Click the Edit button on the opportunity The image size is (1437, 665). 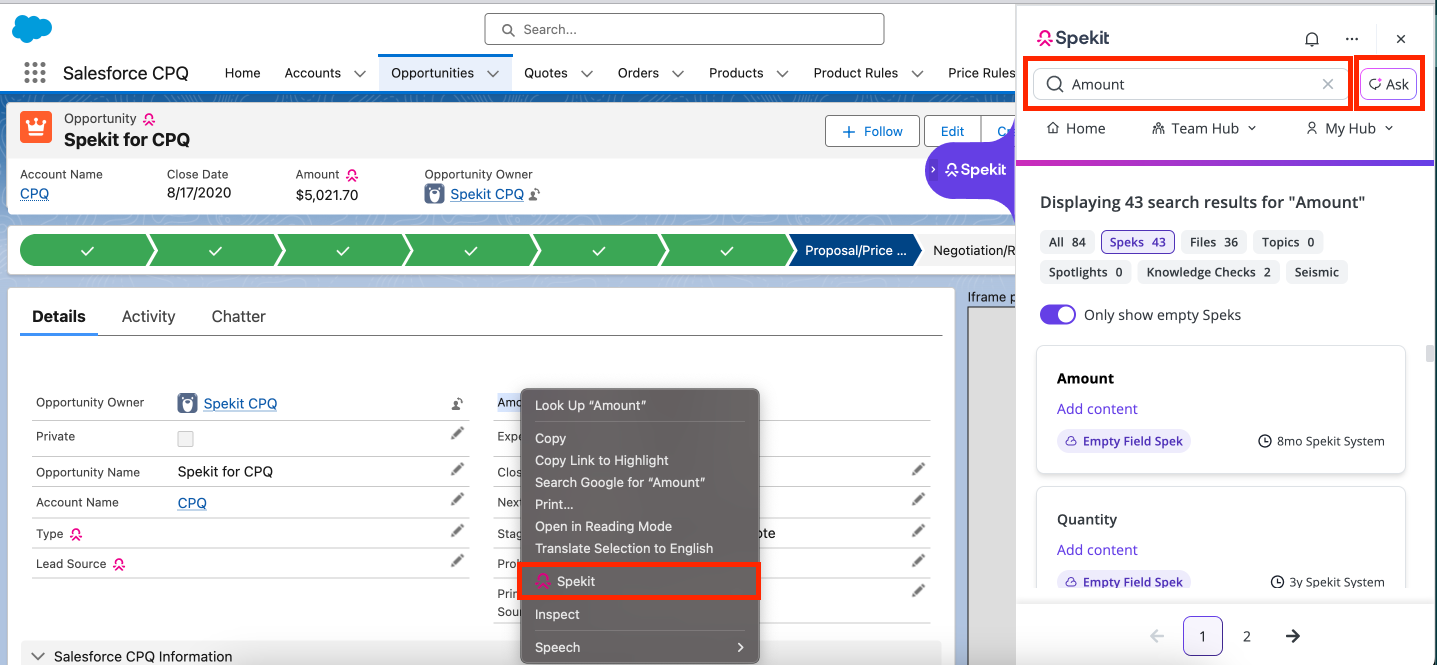952,131
